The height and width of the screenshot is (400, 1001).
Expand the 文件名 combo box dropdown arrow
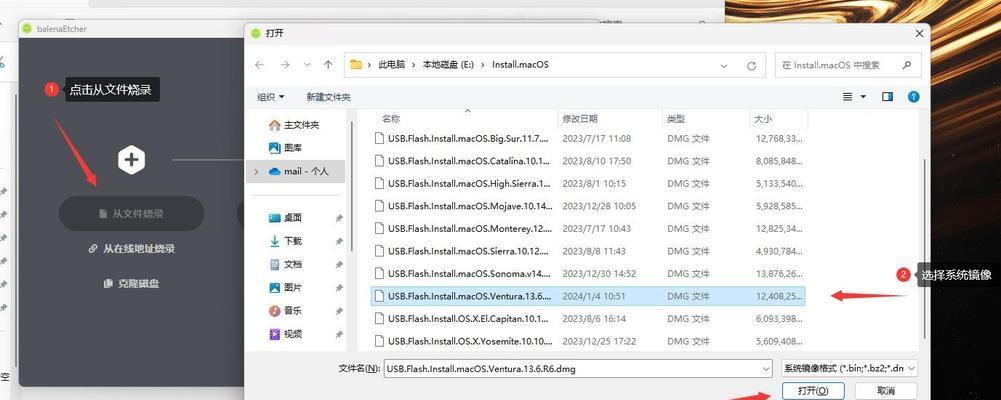click(x=766, y=369)
